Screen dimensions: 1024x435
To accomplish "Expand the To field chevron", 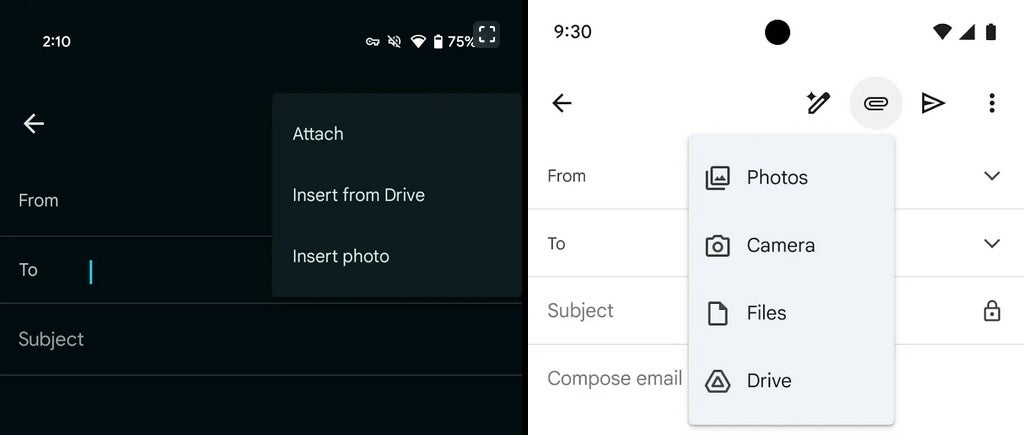I will click(991, 243).
